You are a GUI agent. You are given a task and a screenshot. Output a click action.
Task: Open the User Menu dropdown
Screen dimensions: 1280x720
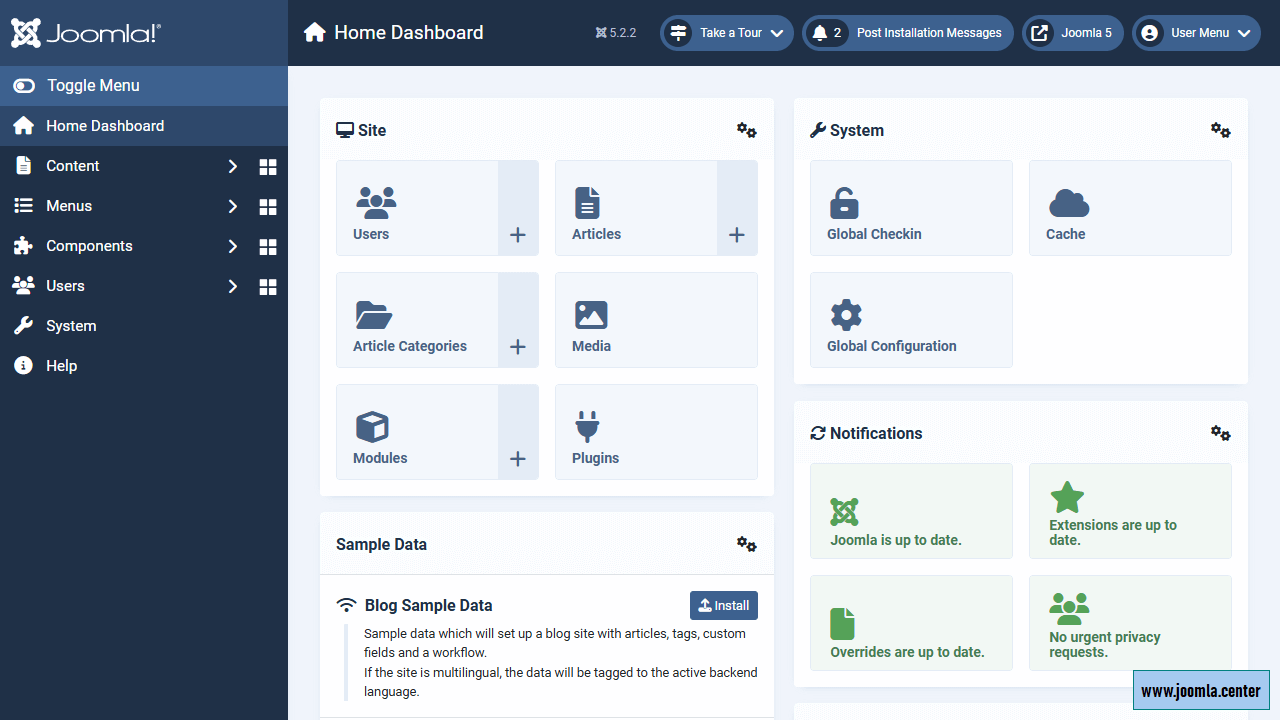(x=1196, y=33)
